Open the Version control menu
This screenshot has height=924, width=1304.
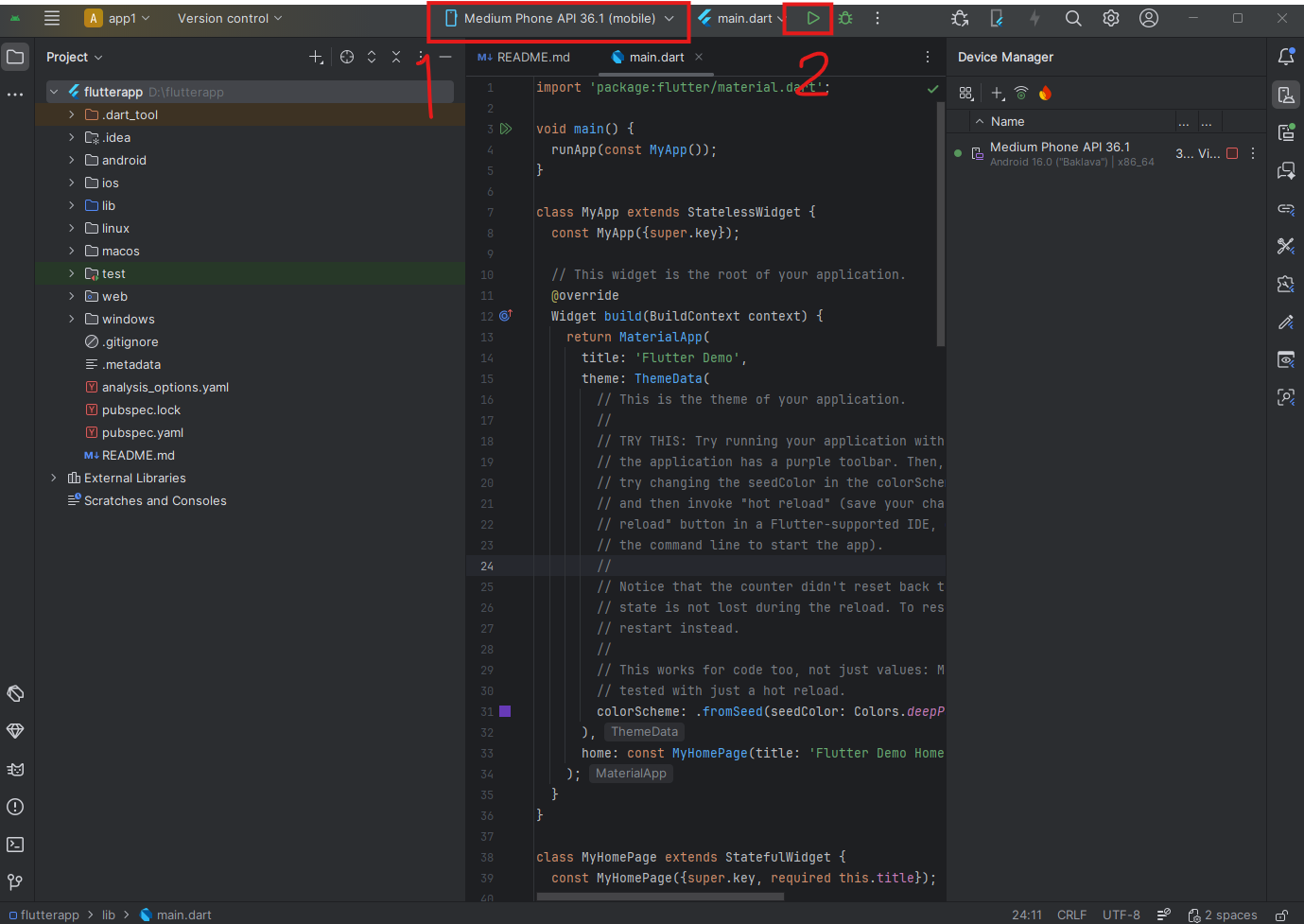pyautogui.click(x=229, y=18)
